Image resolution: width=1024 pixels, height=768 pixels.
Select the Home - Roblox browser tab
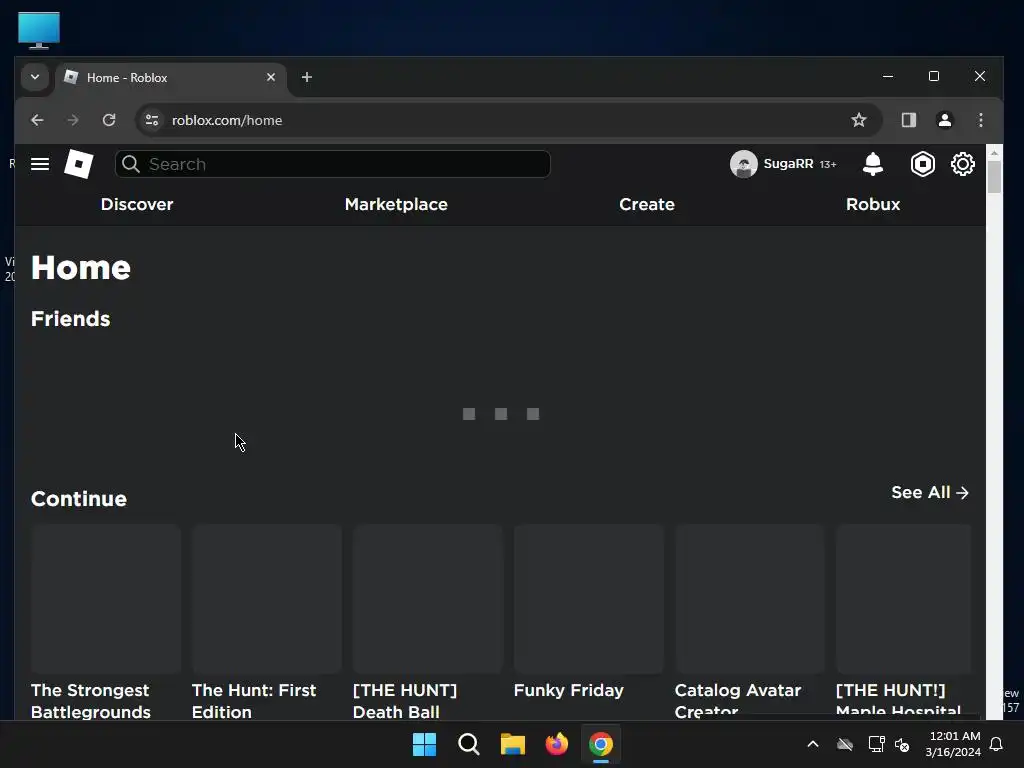click(171, 78)
